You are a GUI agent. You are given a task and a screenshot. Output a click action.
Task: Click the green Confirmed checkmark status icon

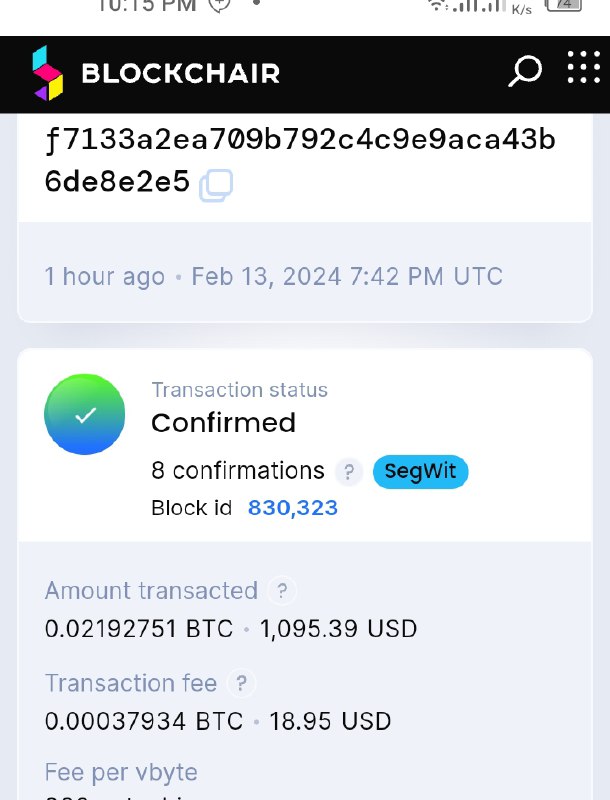85,414
